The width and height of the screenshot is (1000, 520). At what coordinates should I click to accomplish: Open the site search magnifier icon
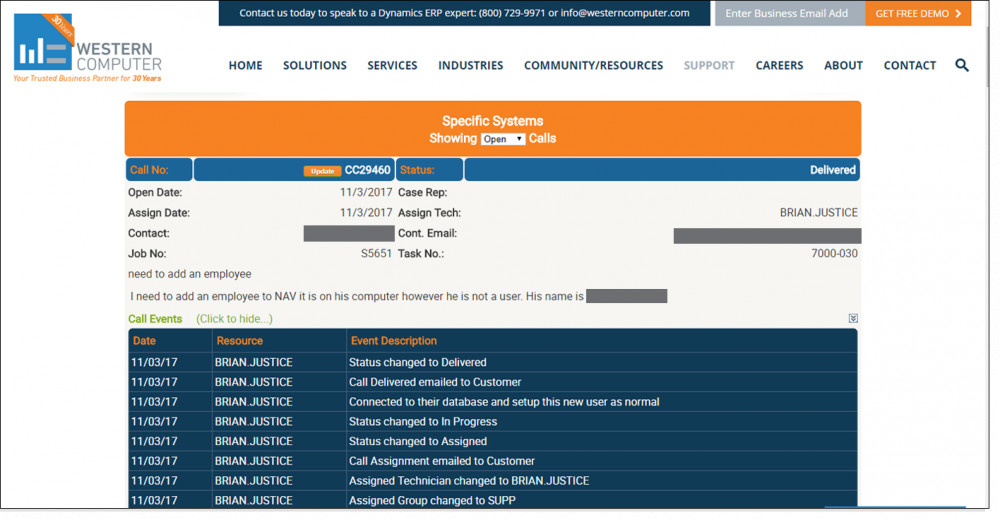pyautogui.click(x=961, y=65)
